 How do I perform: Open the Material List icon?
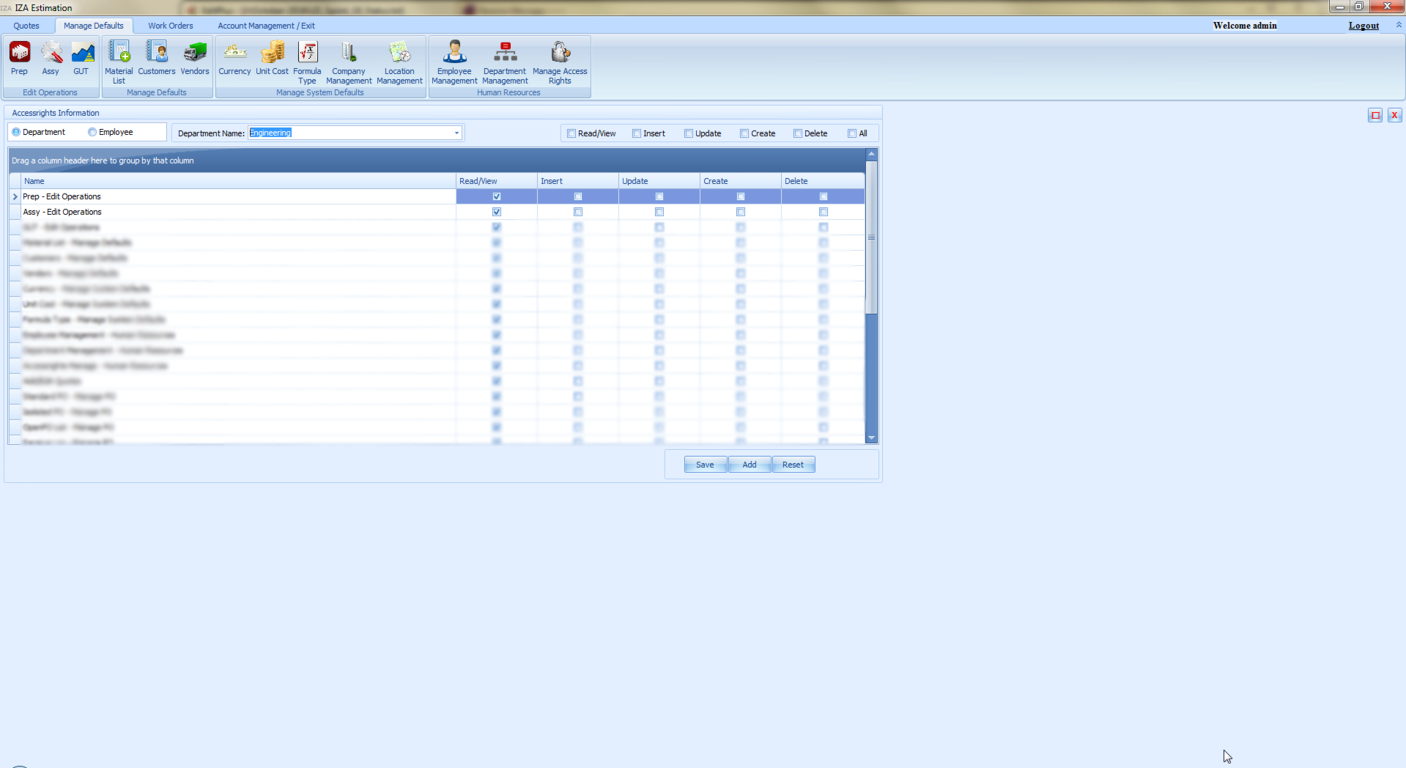coord(119,60)
